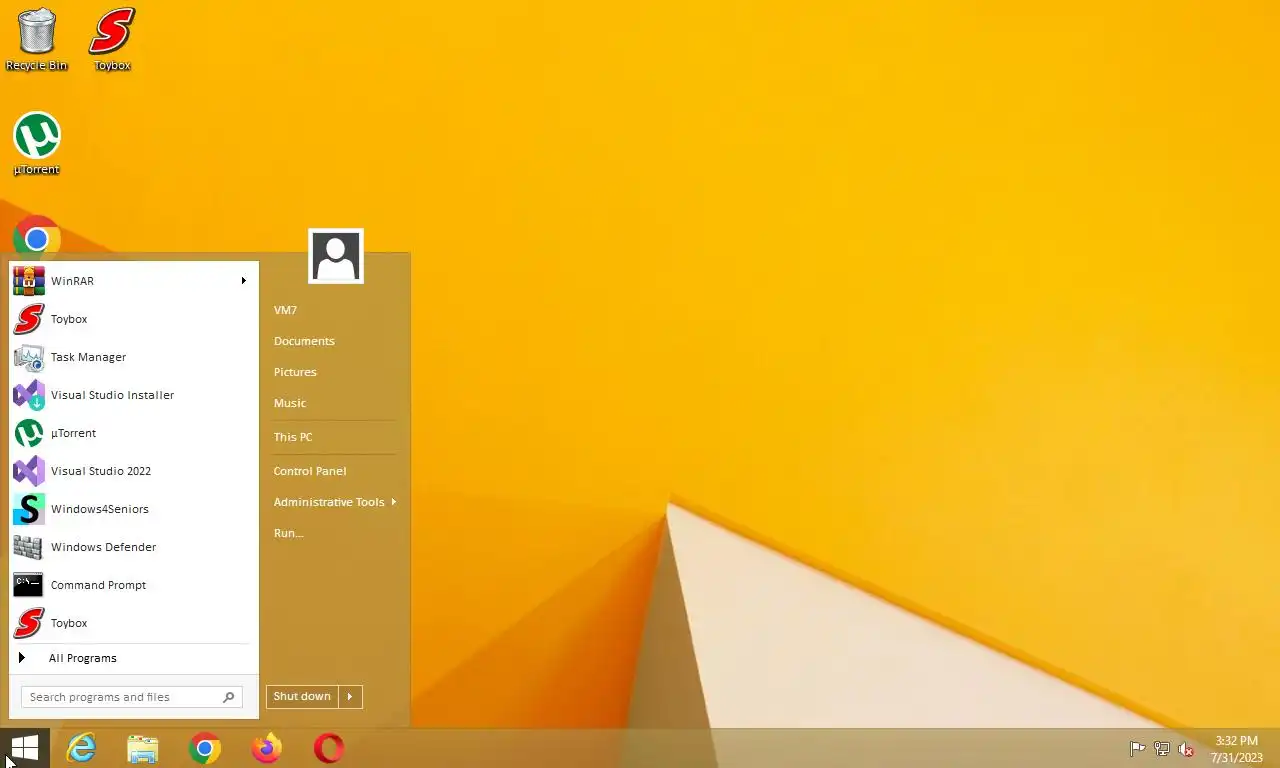Image resolution: width=1280 pixels, height=768 pixels.
Task: Click the user account picture
Action: [x=336, y=256]
